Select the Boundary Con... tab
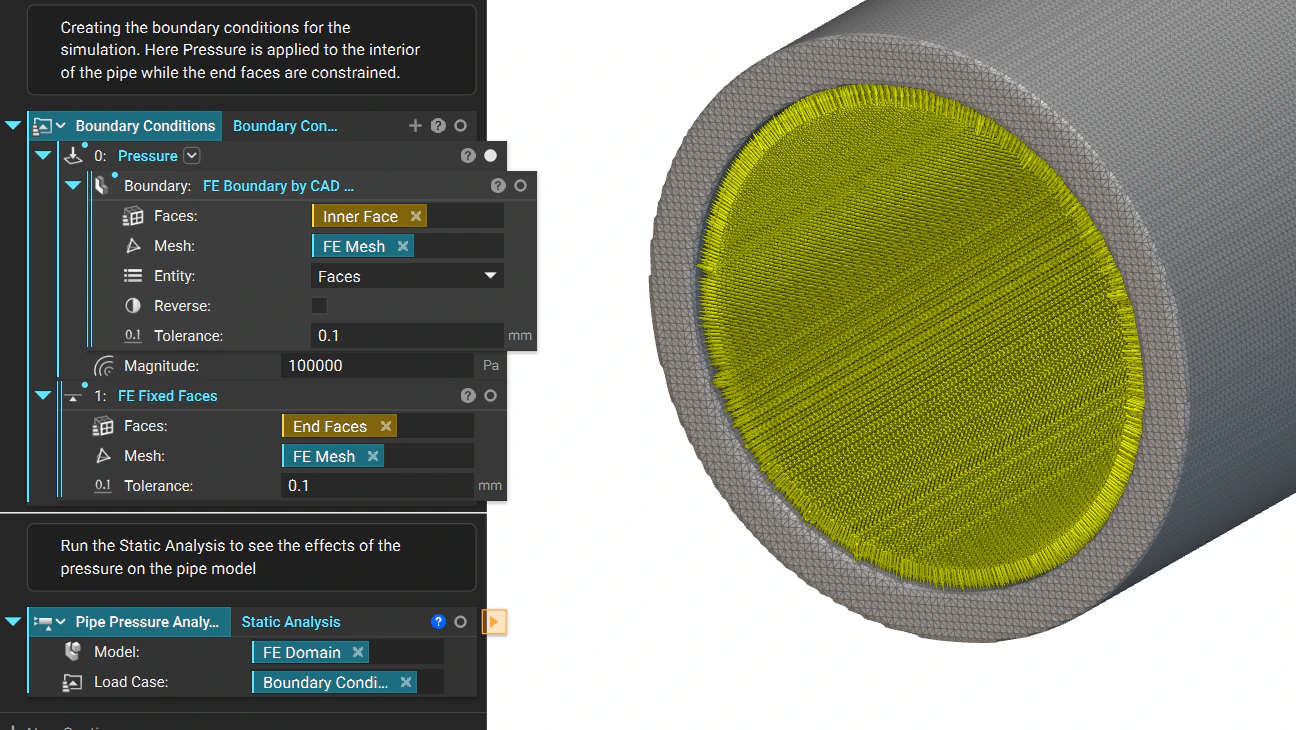The height and width of the screenshot is (730, 1296). coord(285,125)
